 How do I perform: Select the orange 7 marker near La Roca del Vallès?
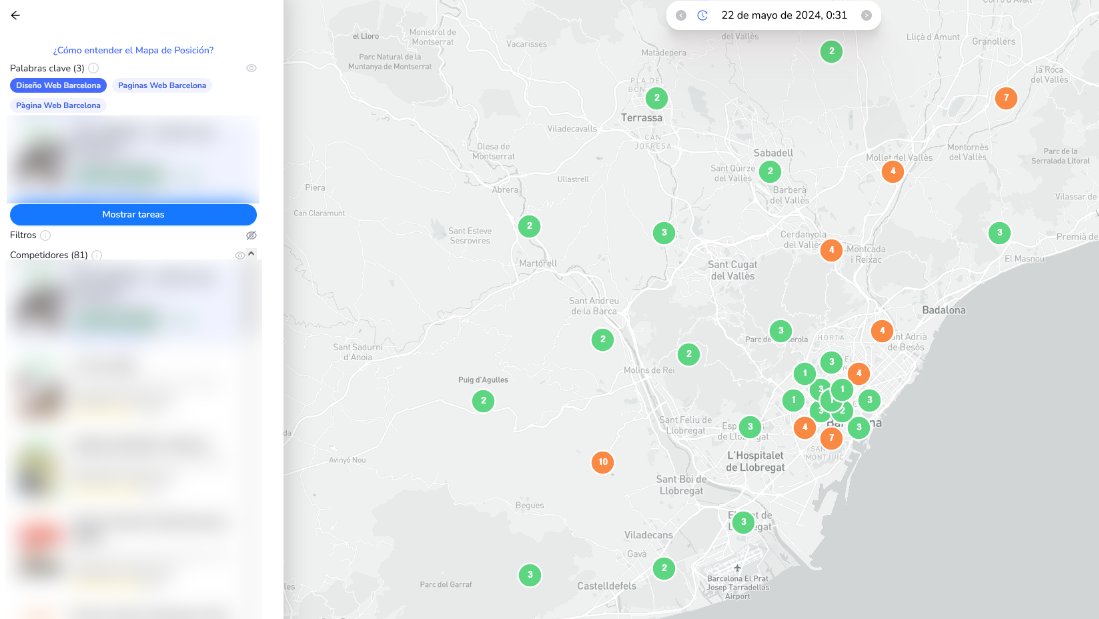click(1005, 98)
